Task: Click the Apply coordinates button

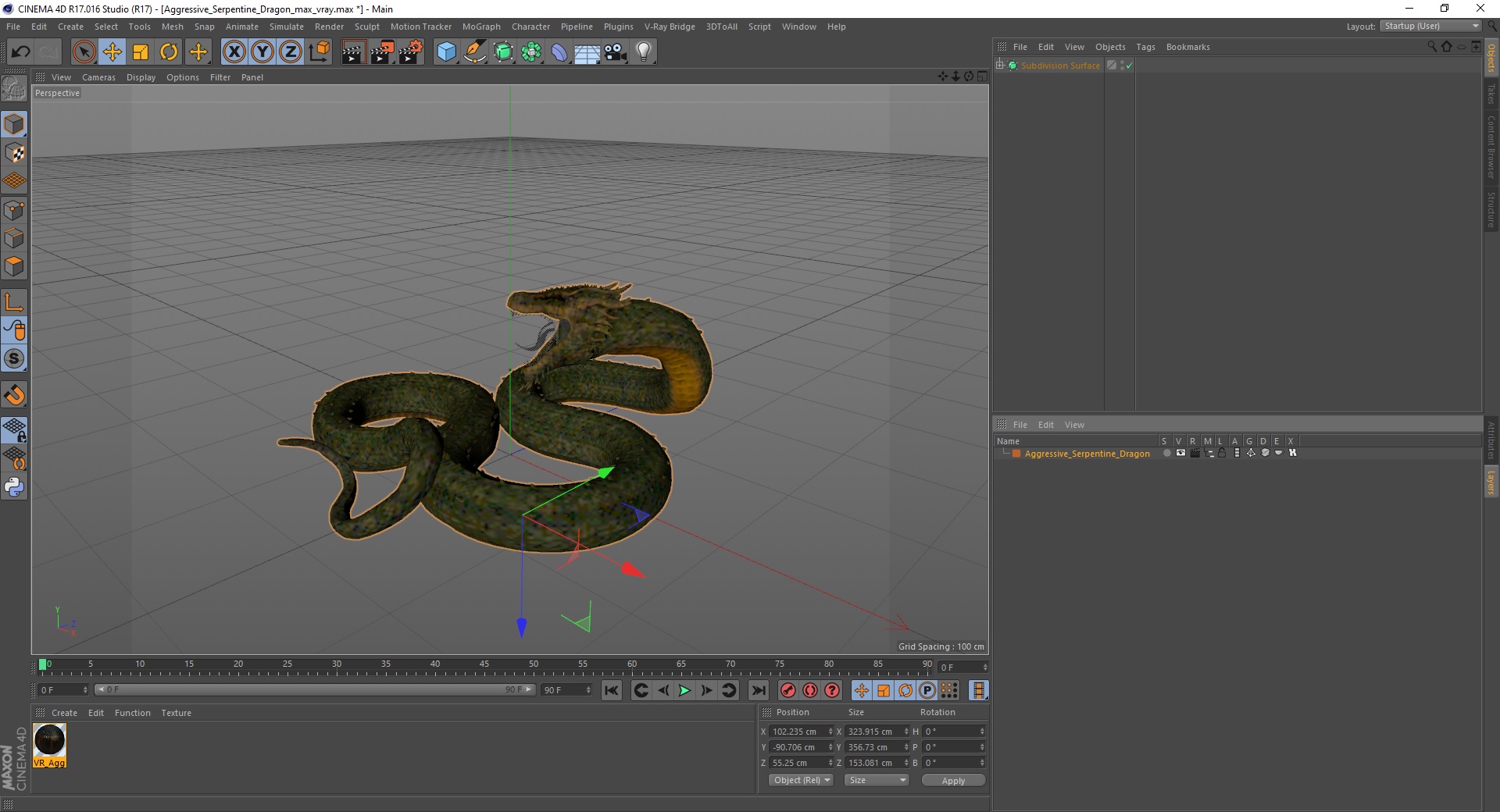Action: tap(953, 781)
